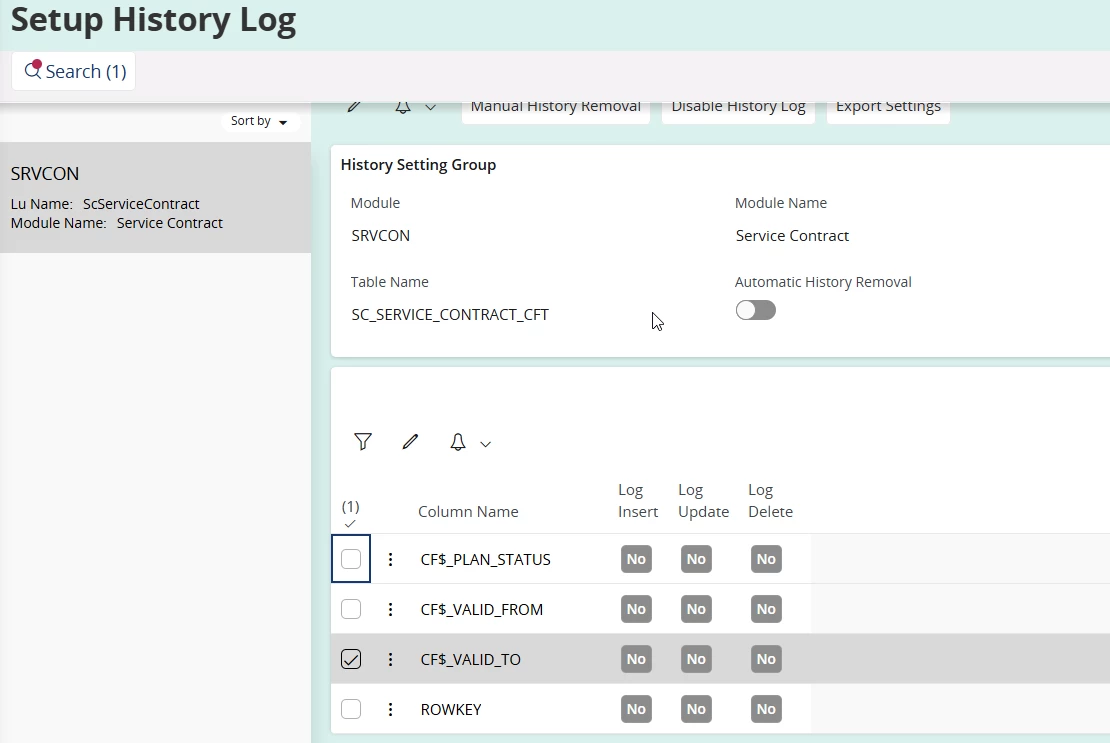Viewport: 1110px width, 743px height.
Task: Check the CF$_PLAN_STATUS row checkbox
Action: click(351, 559)
